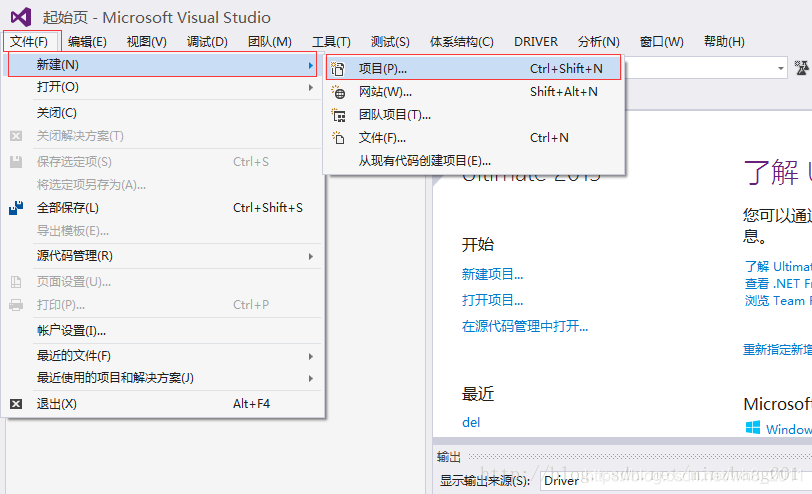Click the 打开项目... link
The image size is (812, 494).
tap(492, 300)
